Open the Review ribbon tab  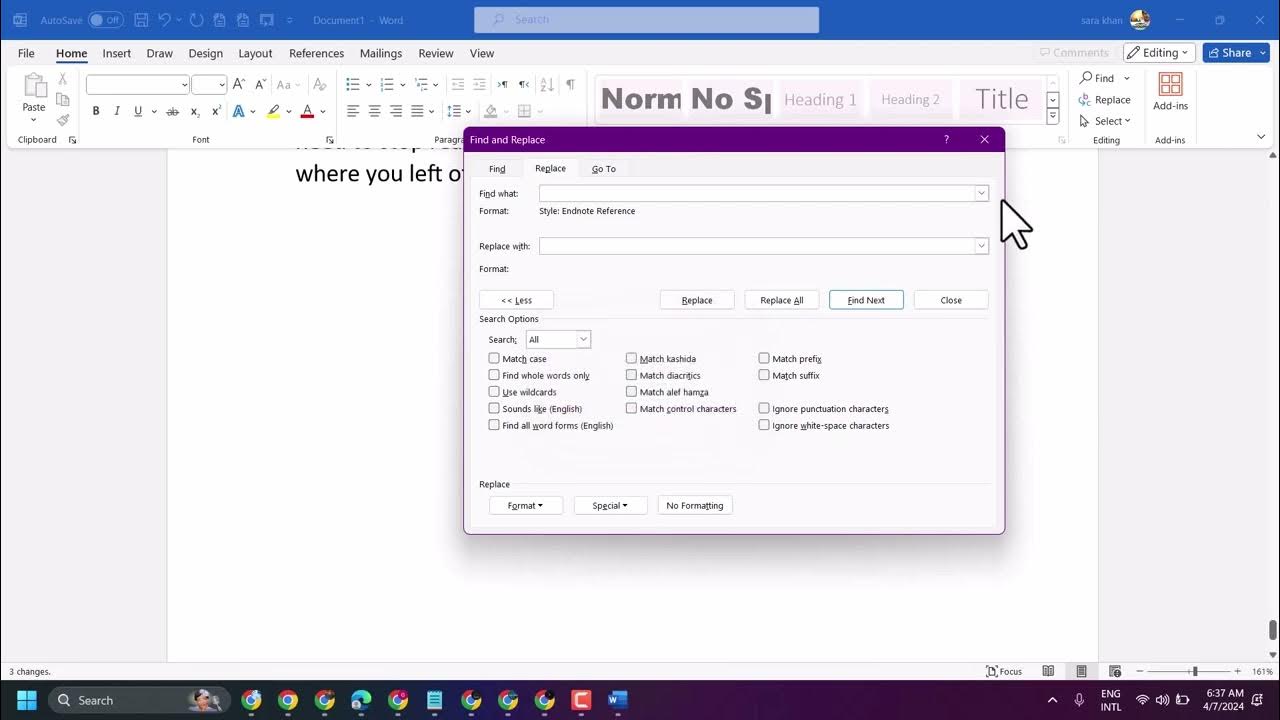(436, 53)
